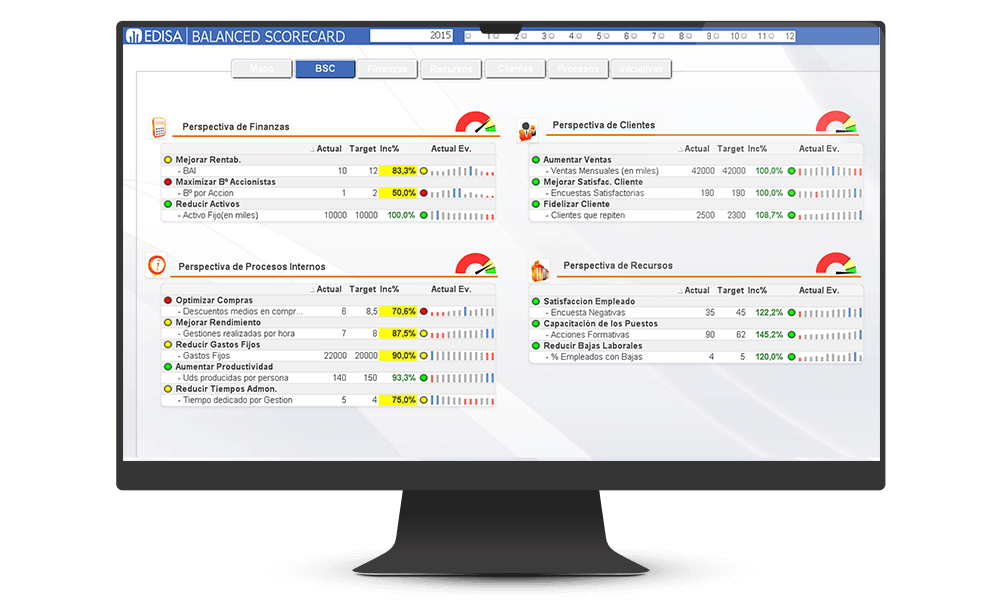Viewport: 1000px width, 600px height.
Task: Click the Clientes perspective people icon
Action: pyautogui.click(x=527, y=129)
